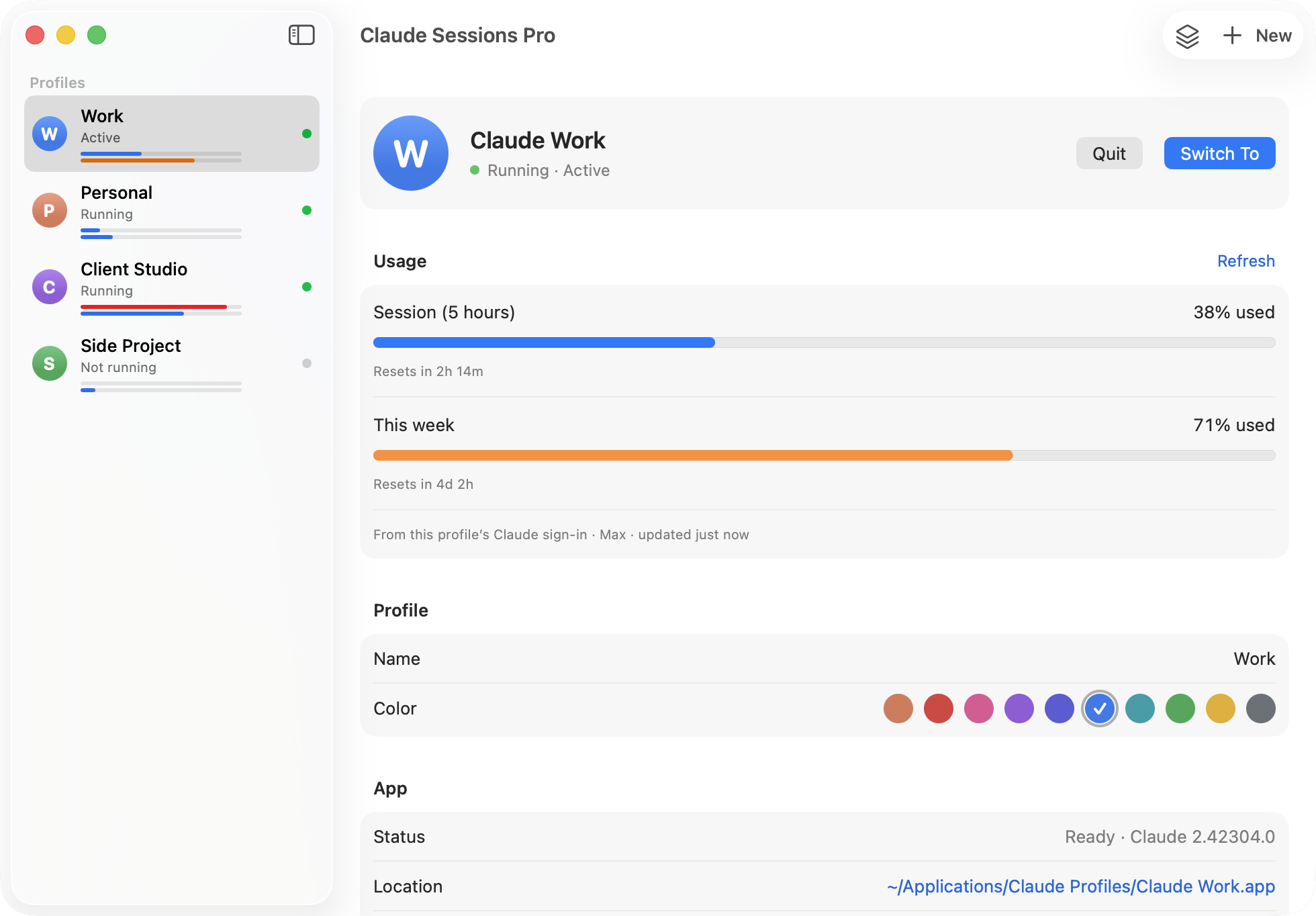Click the Side Project profile name
Viewport: 1316px width, 916px height.
point(131,346)
